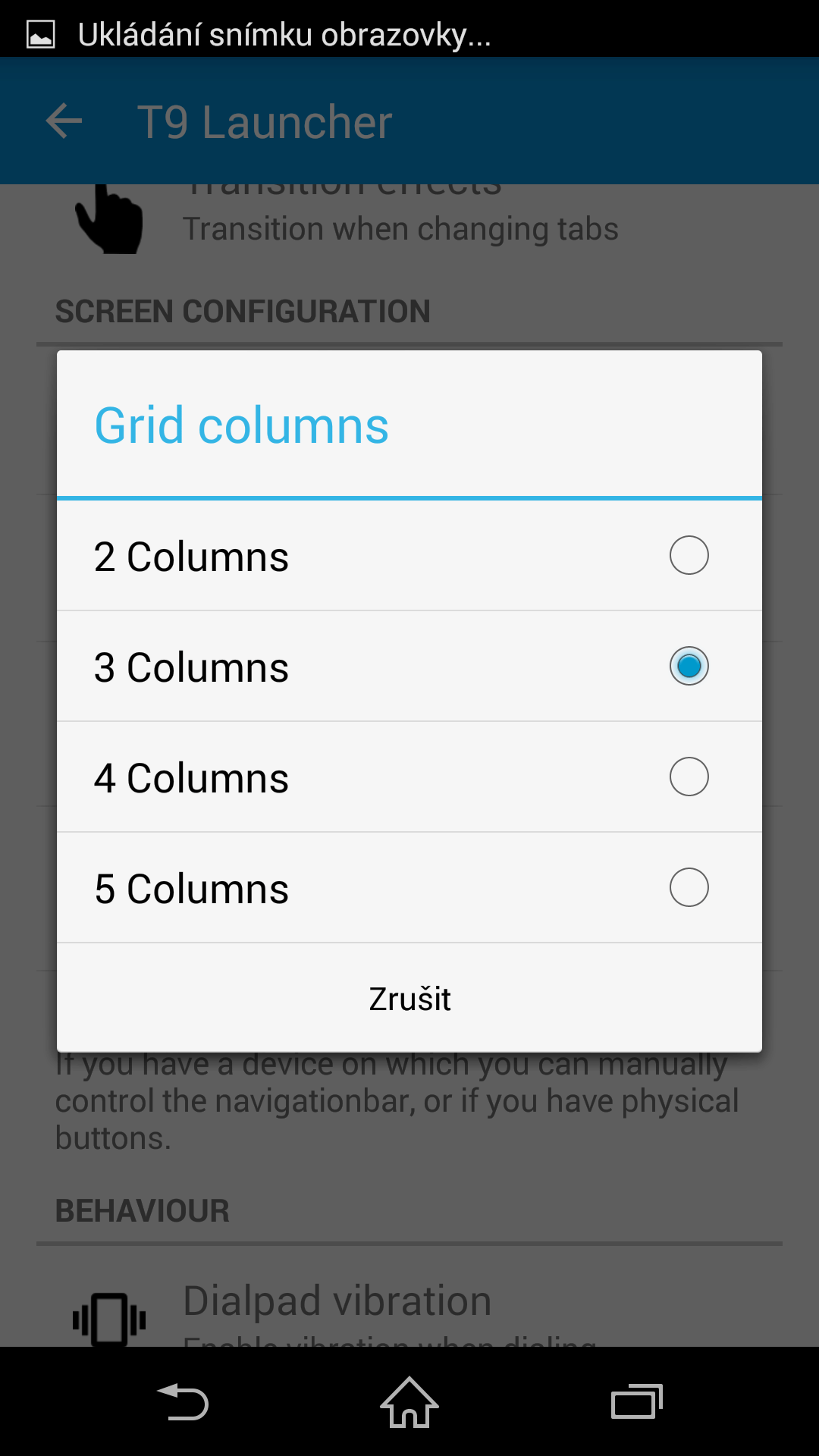Tap the Android home navigation button
819x1456 pixels.
click(x=409, y=1401)
